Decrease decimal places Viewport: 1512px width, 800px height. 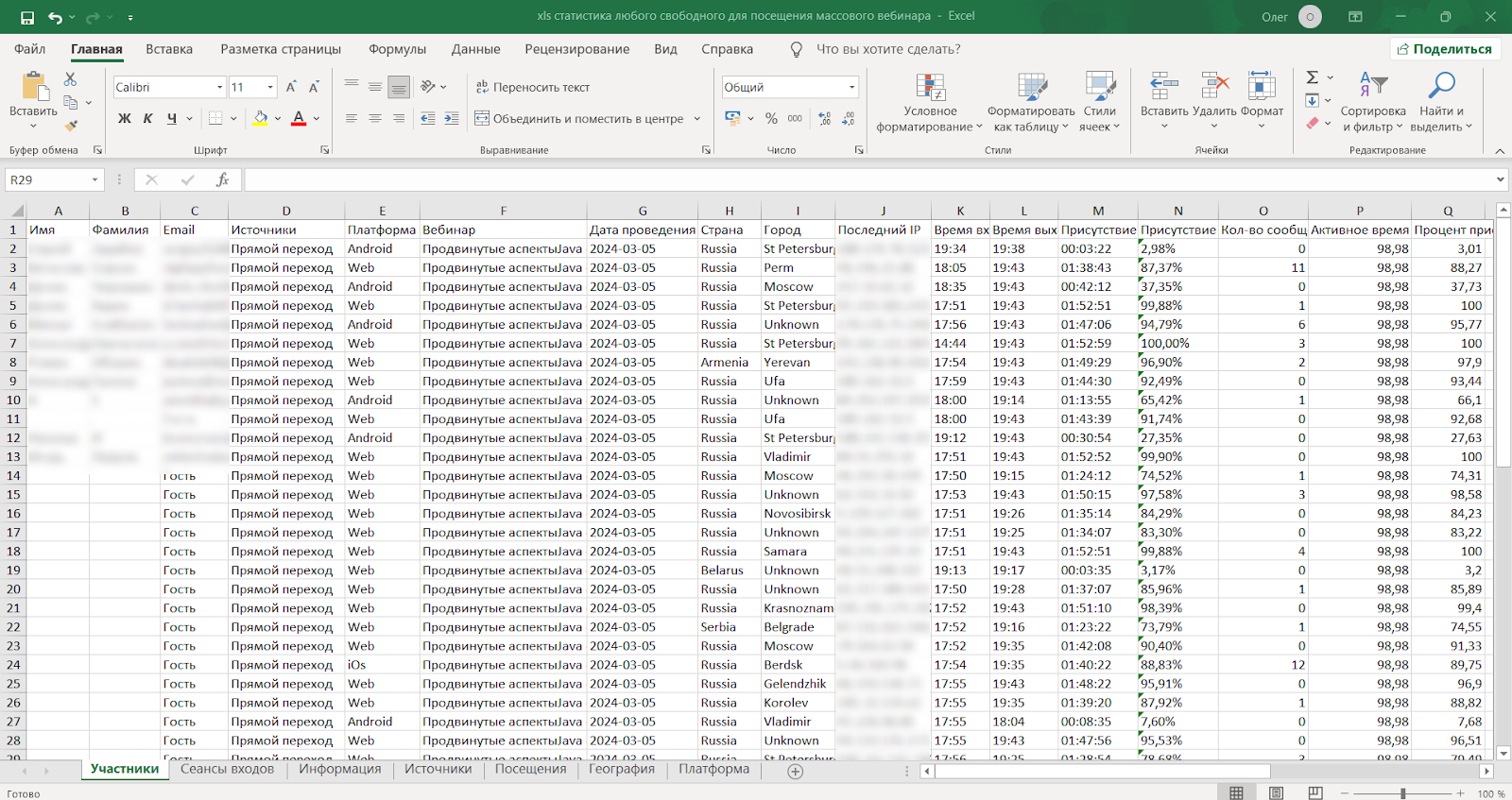[849, 118]
